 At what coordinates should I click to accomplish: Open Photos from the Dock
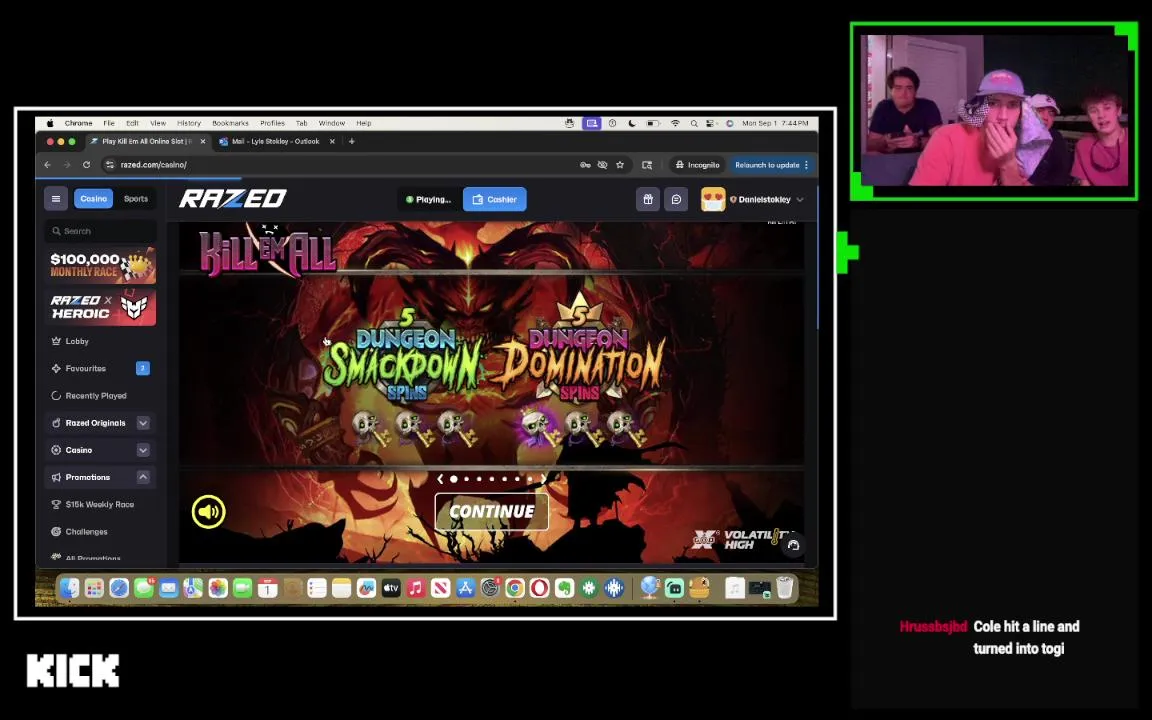point(217,588)
